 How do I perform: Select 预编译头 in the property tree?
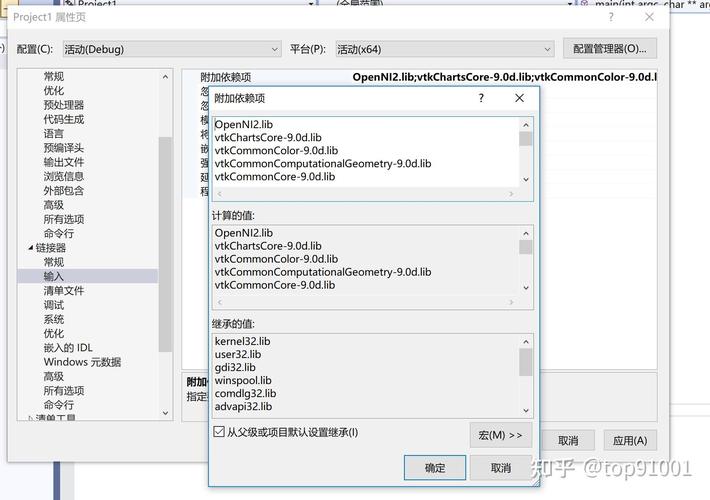[64, 148]
